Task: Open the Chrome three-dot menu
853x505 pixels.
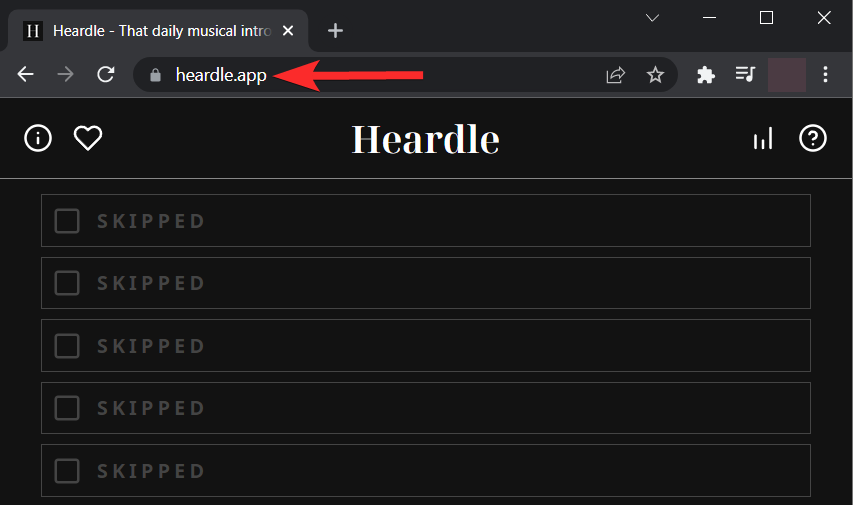Action: pyautogui.click(x=826, y=75)
